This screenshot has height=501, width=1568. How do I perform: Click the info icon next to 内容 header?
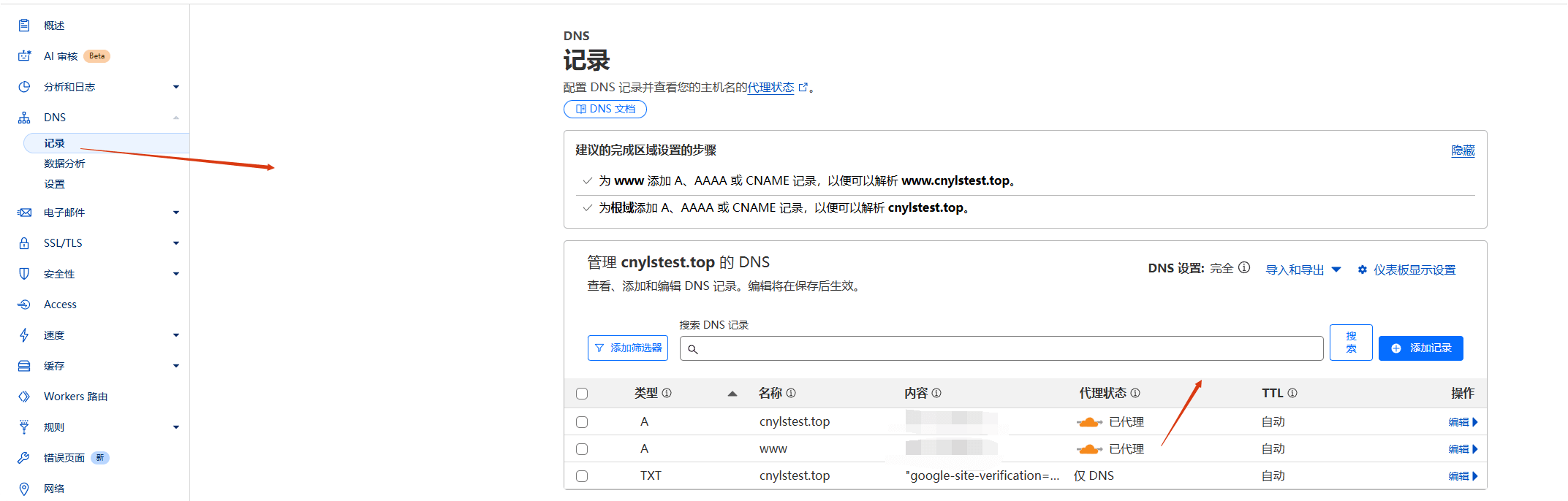coord(936,393)
